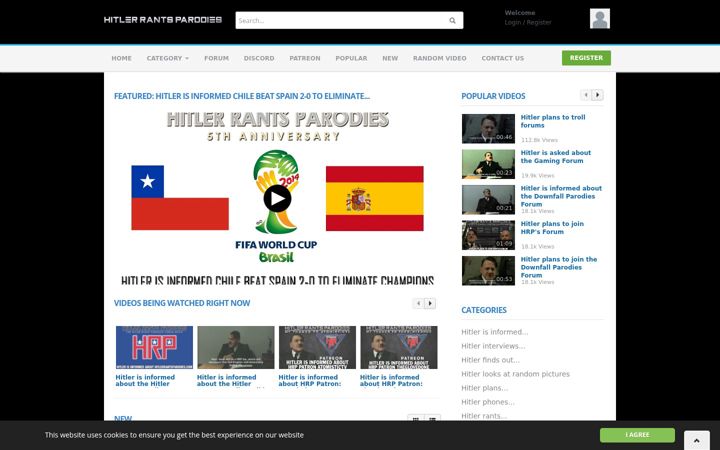Select 'Hitler finds out...' category
Screen dimensions: 720x450
click(x=490, y=360)
